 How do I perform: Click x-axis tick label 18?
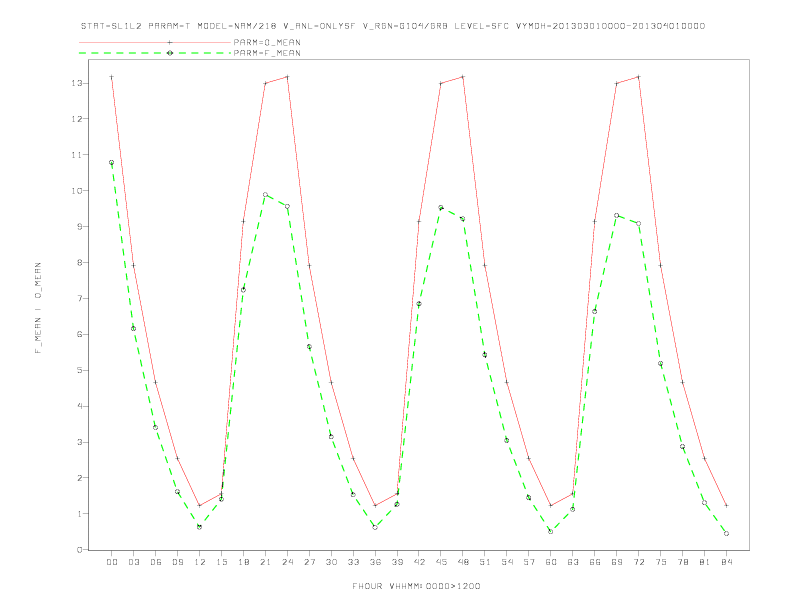pos(243,562)
